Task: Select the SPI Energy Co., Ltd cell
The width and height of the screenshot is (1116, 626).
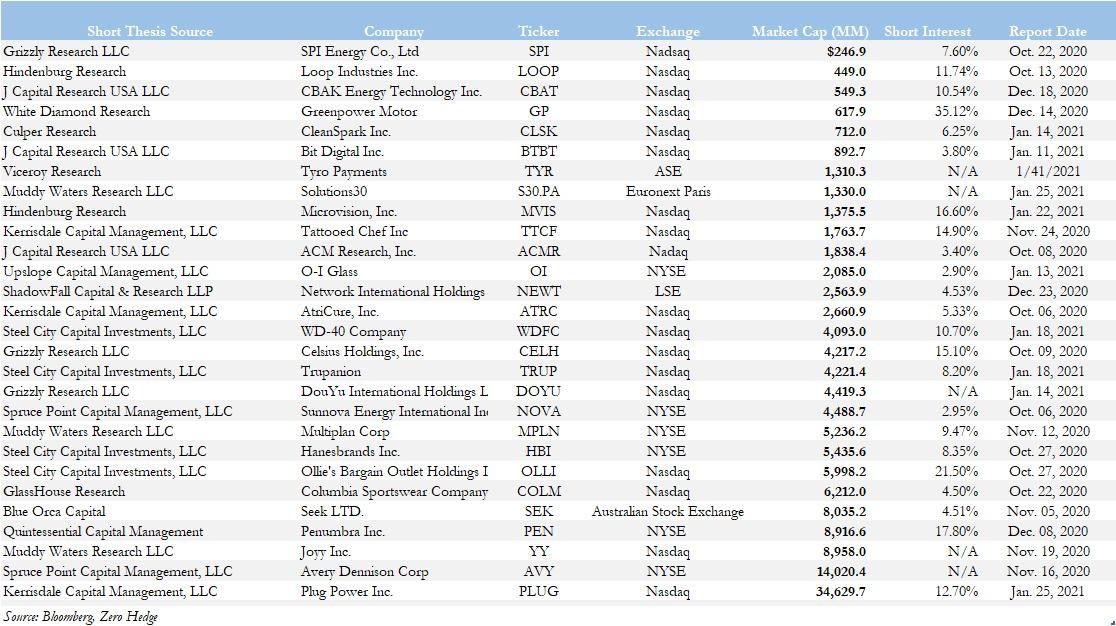Action: [360, 51]
